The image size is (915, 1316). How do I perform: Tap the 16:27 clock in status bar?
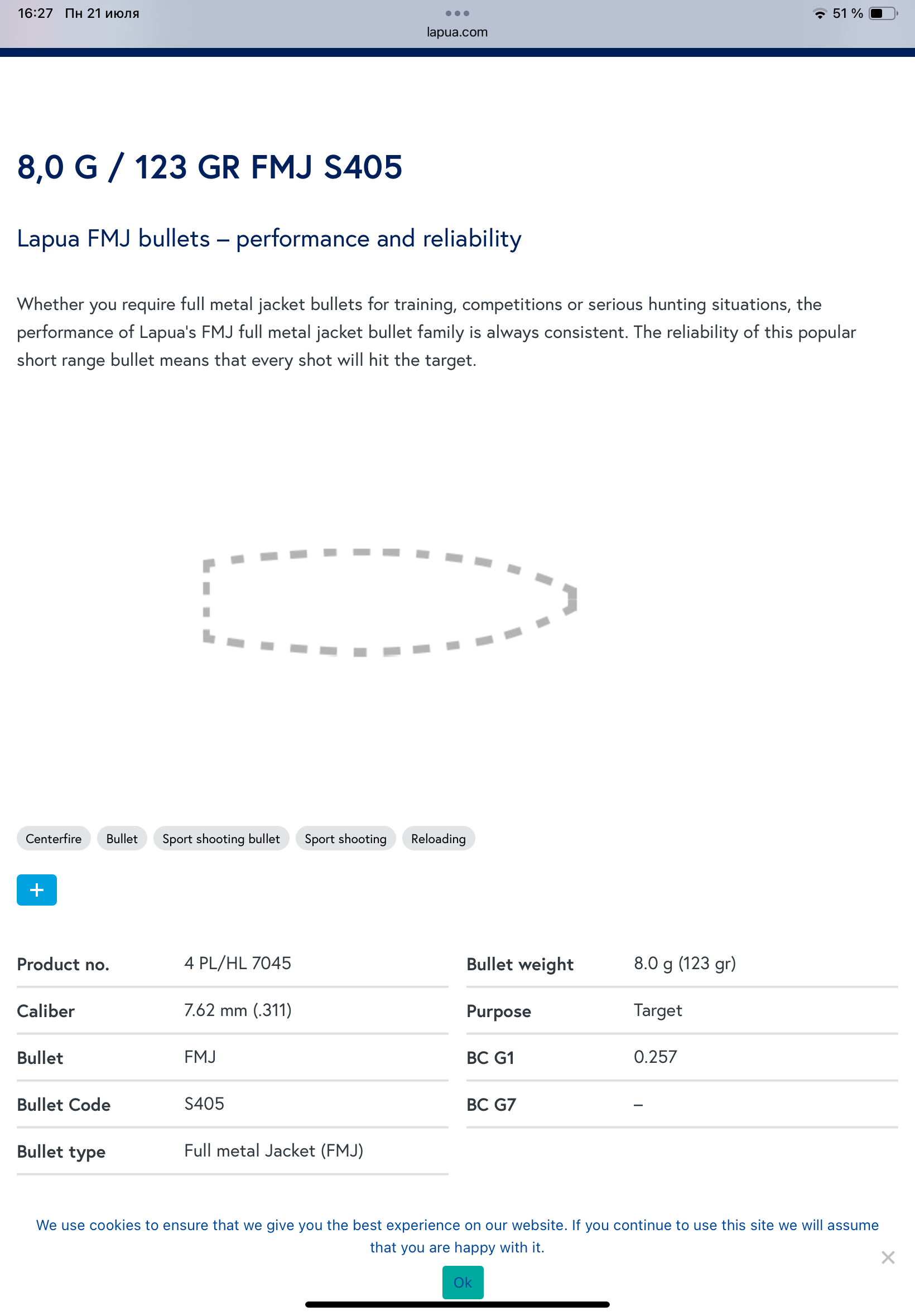35,13
